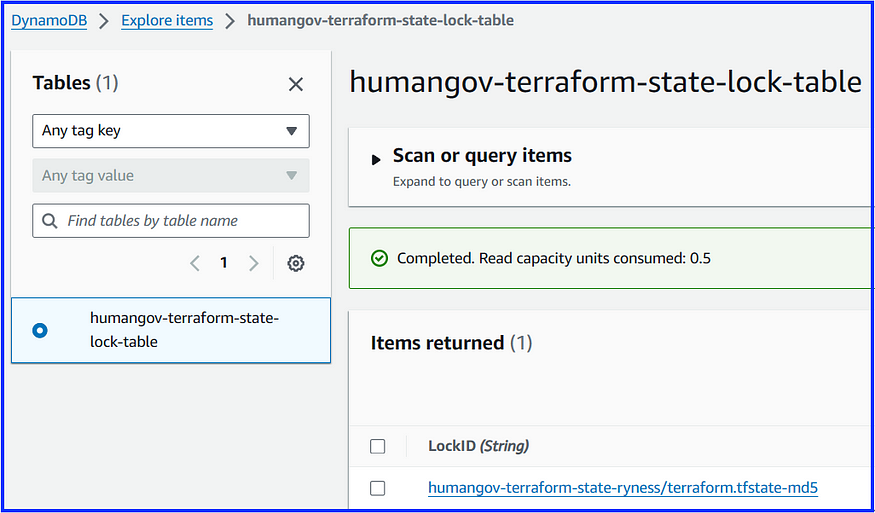Click the humangov-terraform-state-lock-table page title

pyautogui.click(x=605, y=83)
